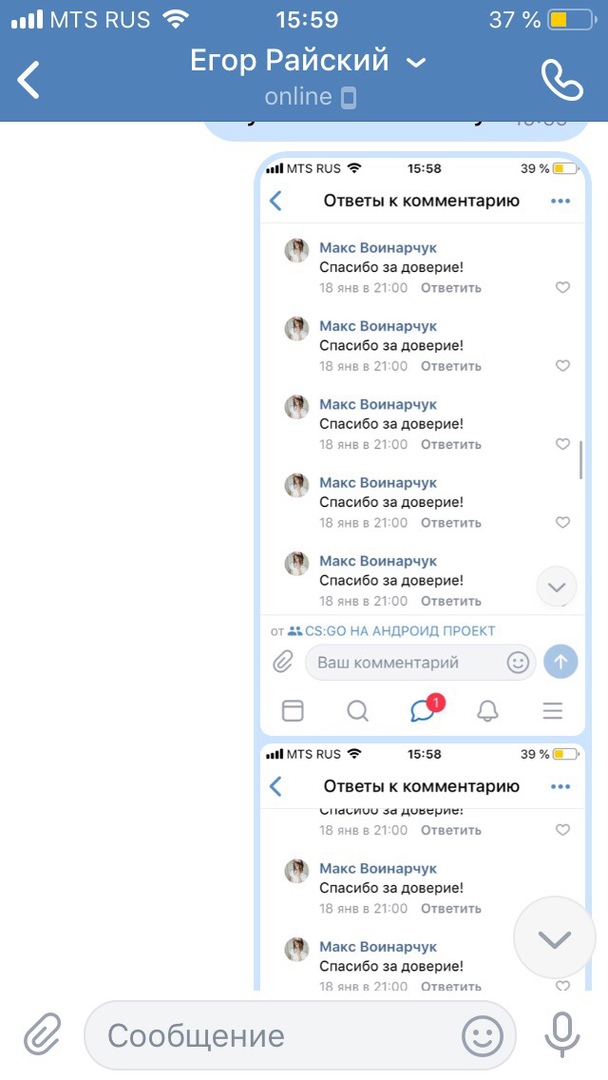Tap three-dots menu in first screenshot
Image resolution: width=608 pixels, height=1080 pixels.
click(560, 201)
